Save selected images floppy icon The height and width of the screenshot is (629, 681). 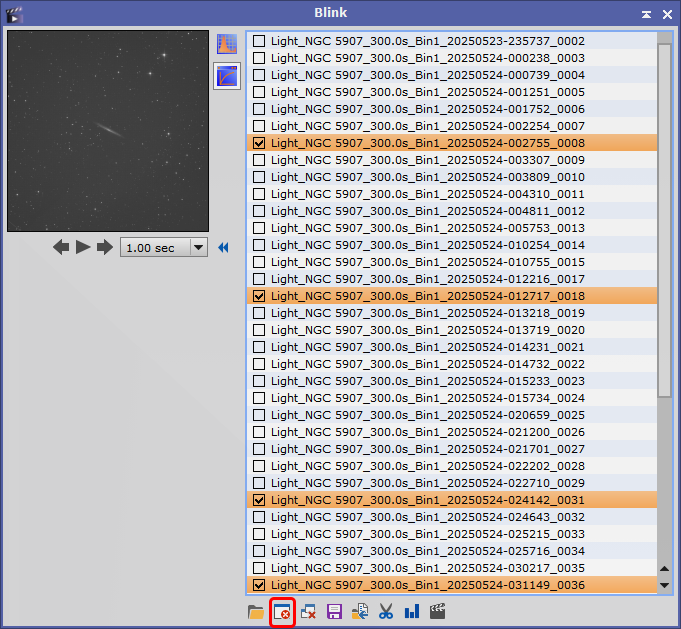click(334, 612)
